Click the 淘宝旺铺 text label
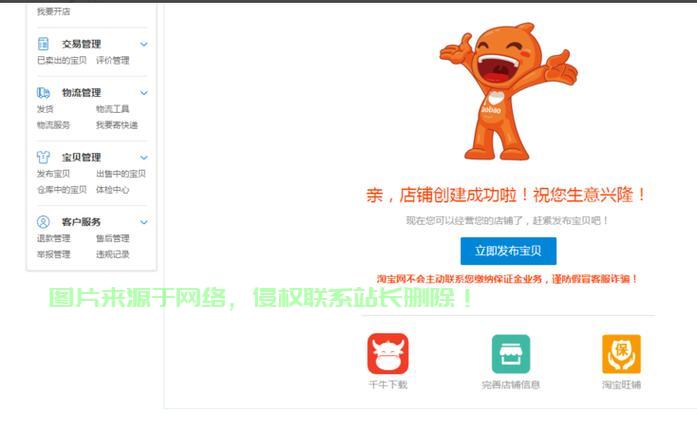This screenshot has width=697, height=431. (x=621, y=384)
